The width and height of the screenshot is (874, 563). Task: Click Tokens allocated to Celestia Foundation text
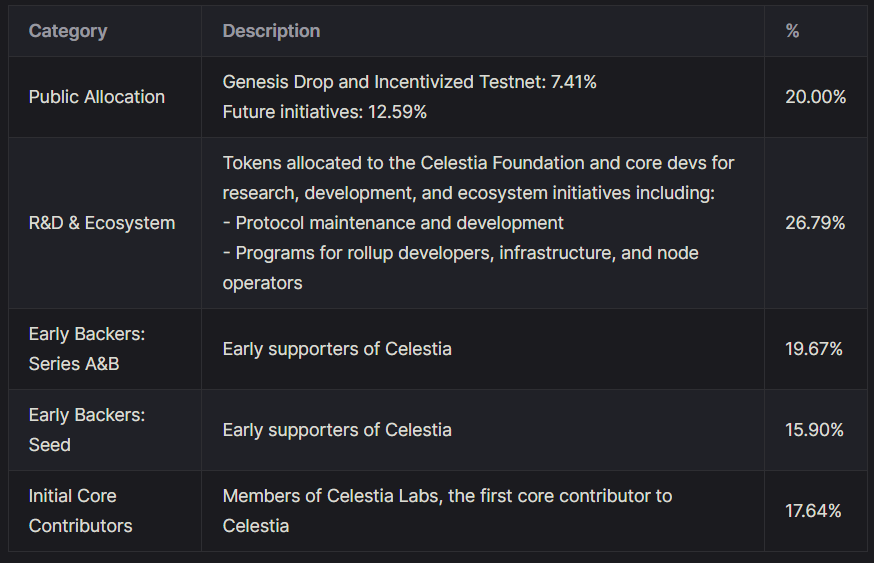coord(478,162)
